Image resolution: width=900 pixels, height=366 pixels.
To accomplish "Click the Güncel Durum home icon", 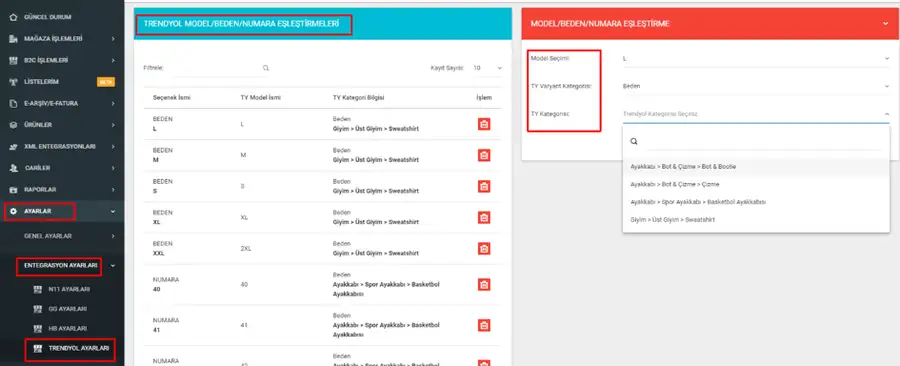I will (13, 17).
